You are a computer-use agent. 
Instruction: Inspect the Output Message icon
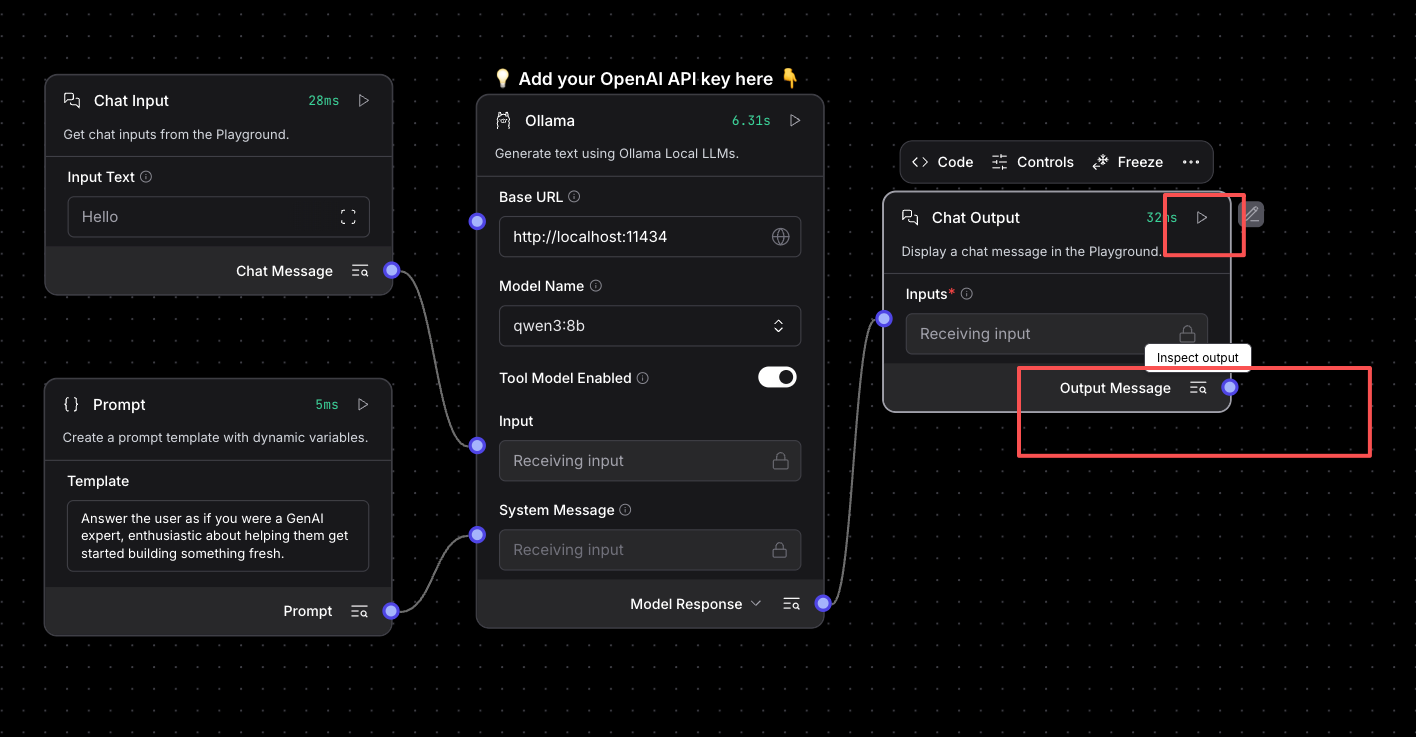coord(1198,388)
